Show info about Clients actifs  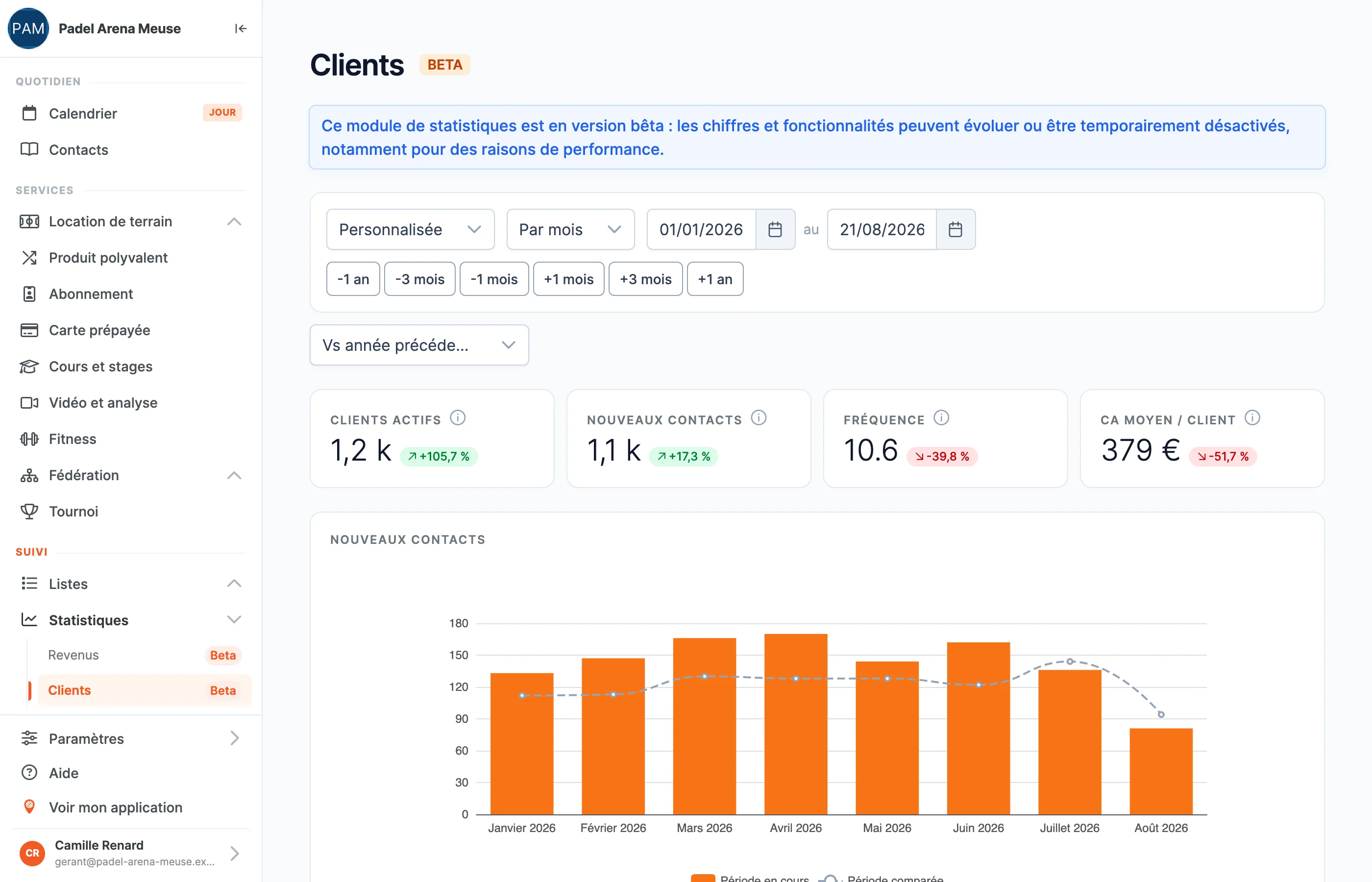(458, 418)
